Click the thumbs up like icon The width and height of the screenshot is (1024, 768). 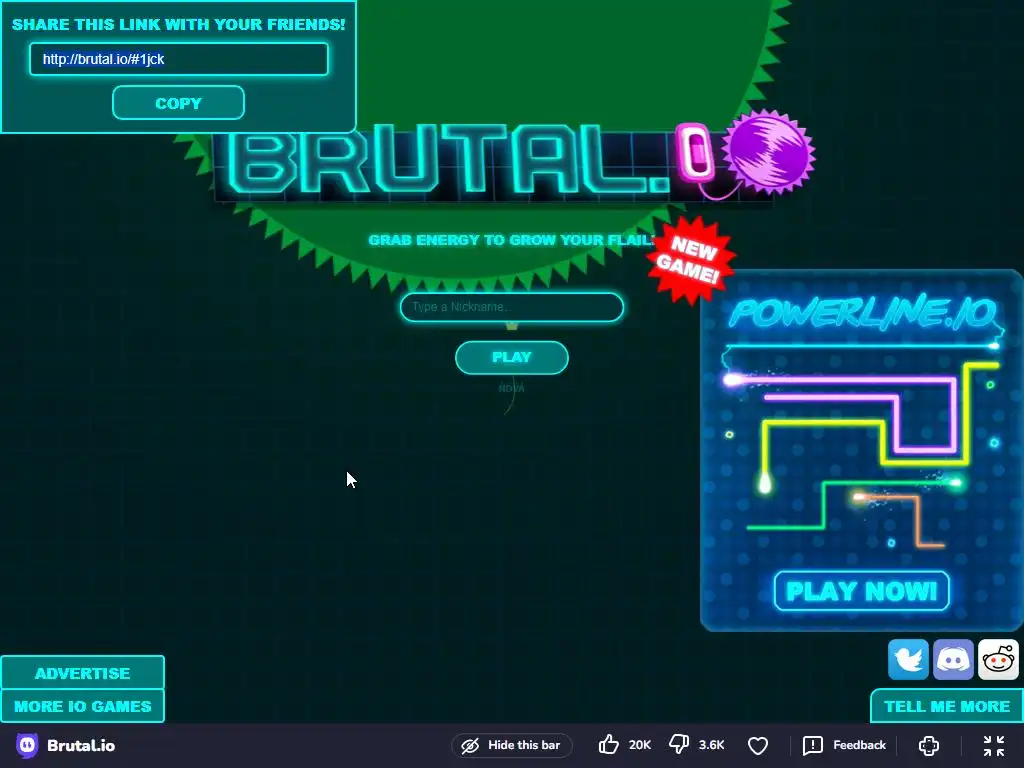(x=609, y=744)
